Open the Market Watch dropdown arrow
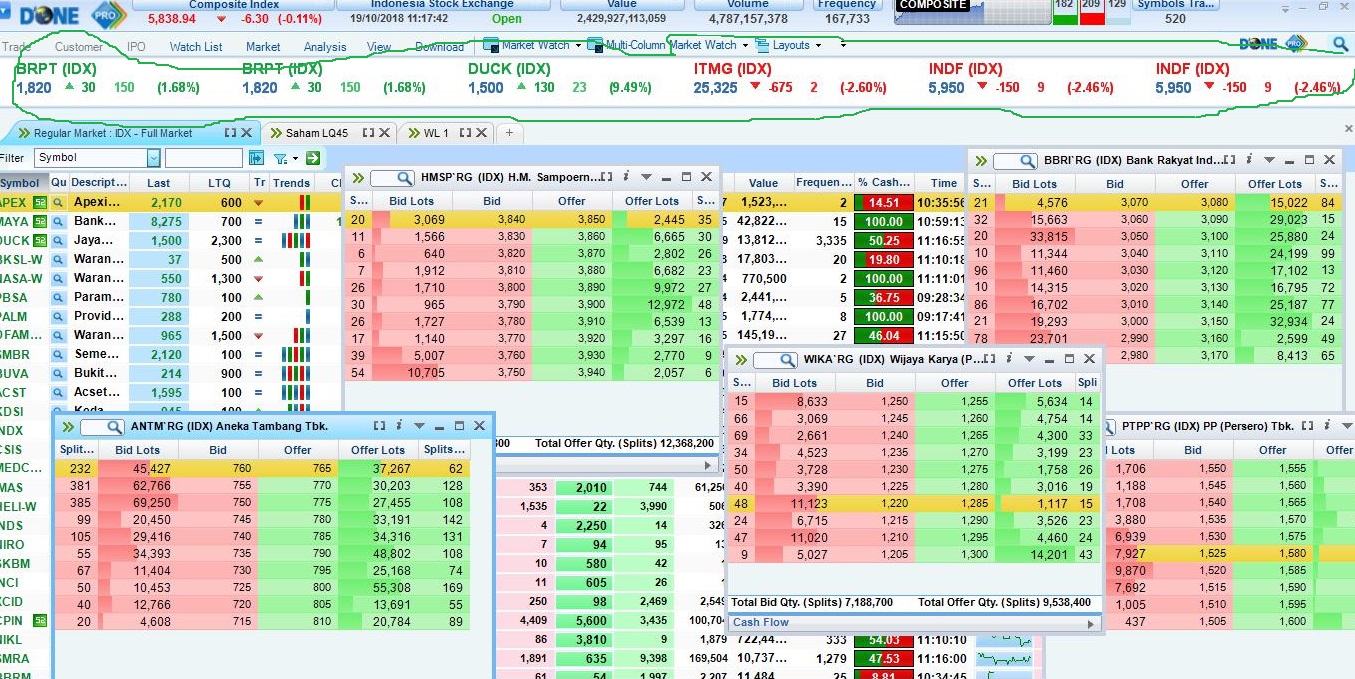1355x679 pixels. (x=579, y=45)
